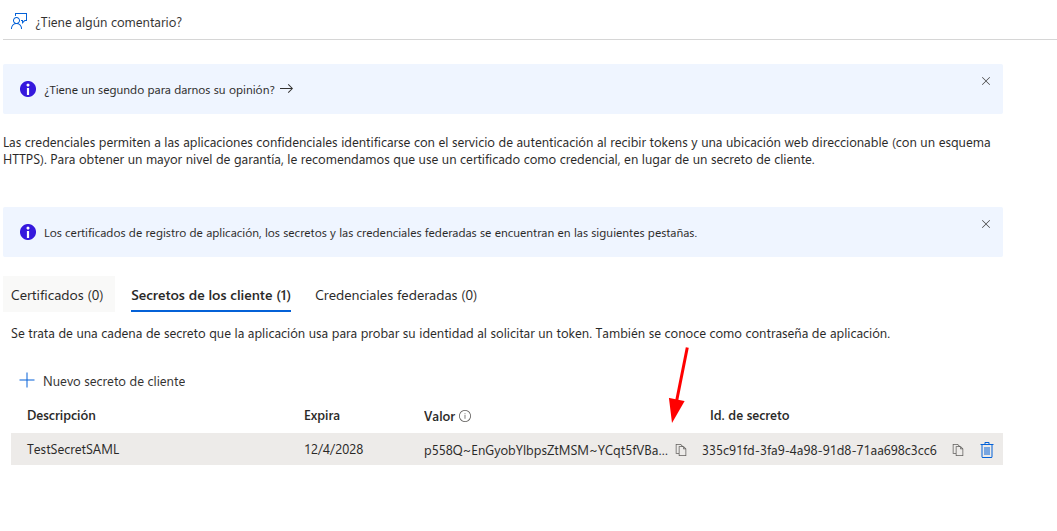This screenshot has width=1057, height=531.
Task: Open the ¿Tiene algún comentario? link
Action: [109, 22]
